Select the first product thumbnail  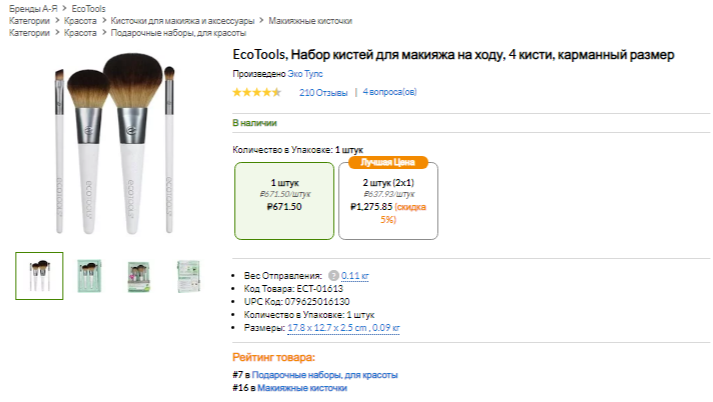click(x=40, y=275)
